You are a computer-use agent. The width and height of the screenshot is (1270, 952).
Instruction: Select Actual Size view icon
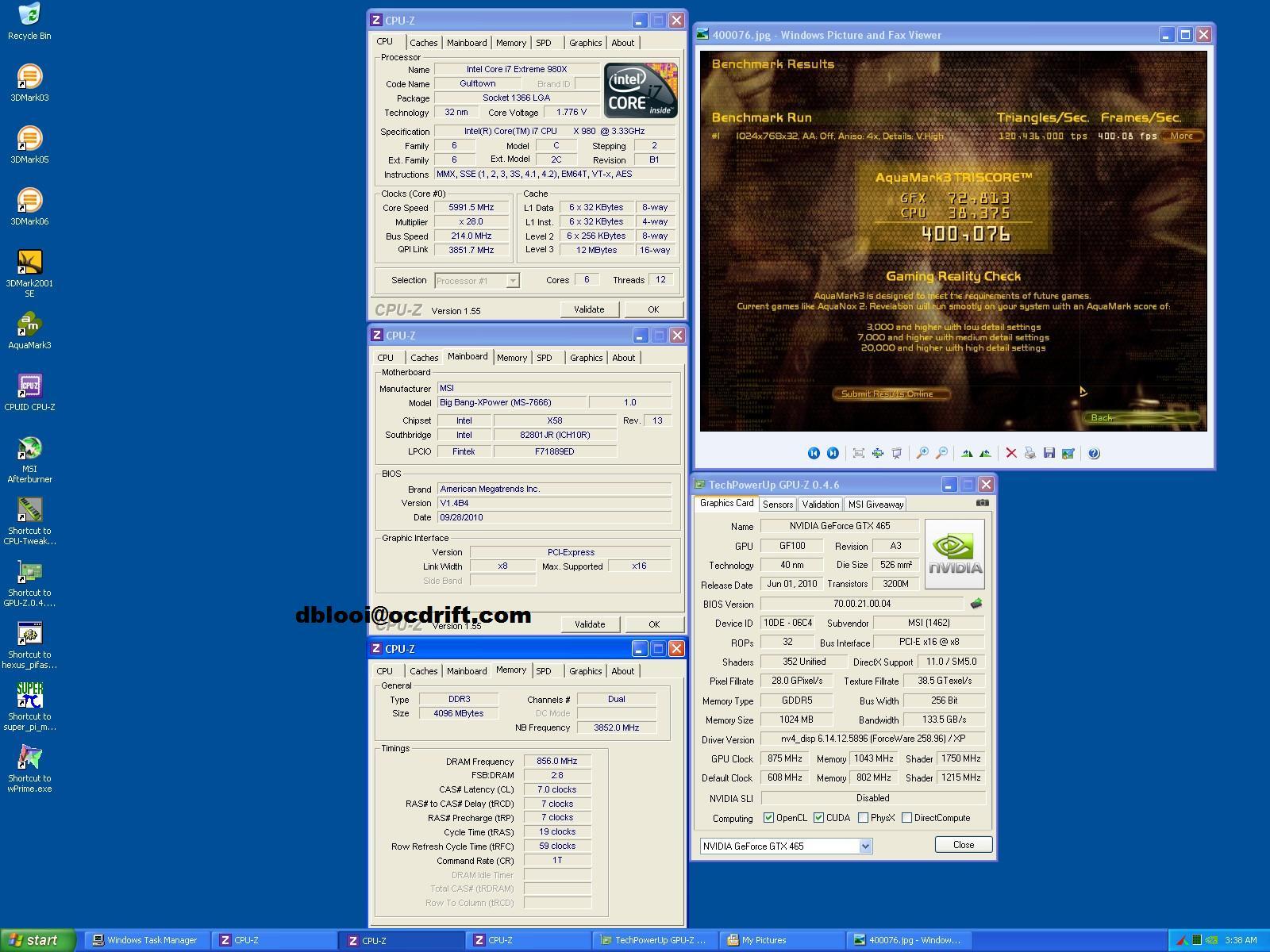pyautogui.click(x=878, y=453)
